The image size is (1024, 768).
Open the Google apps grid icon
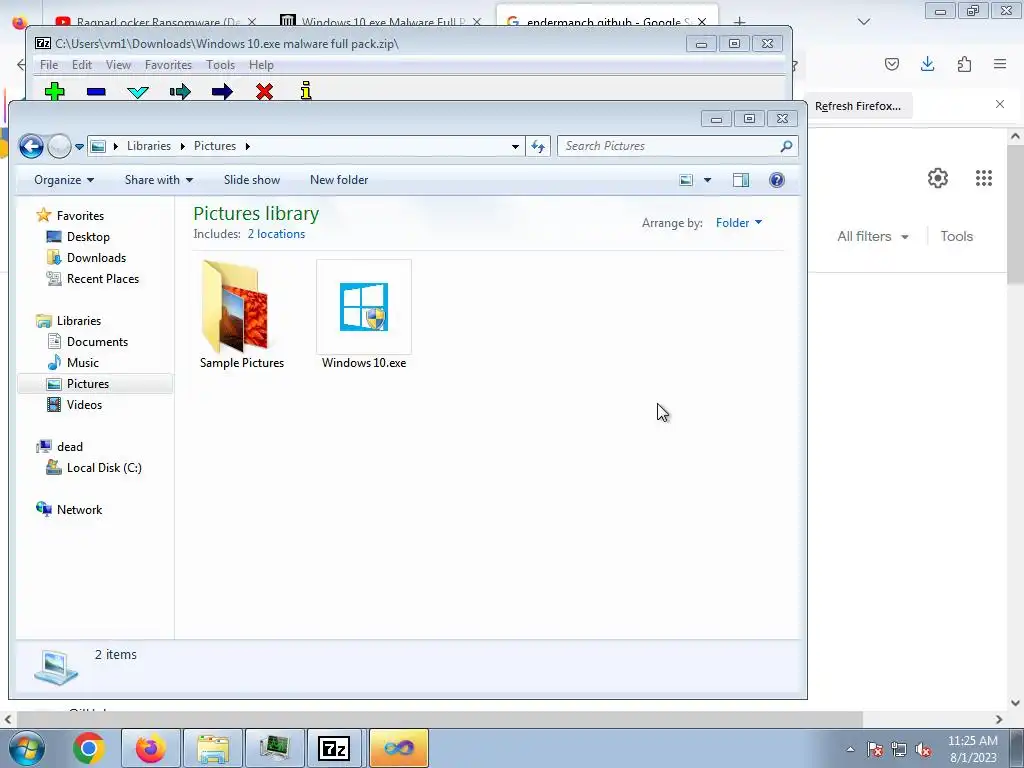point(984,178)
